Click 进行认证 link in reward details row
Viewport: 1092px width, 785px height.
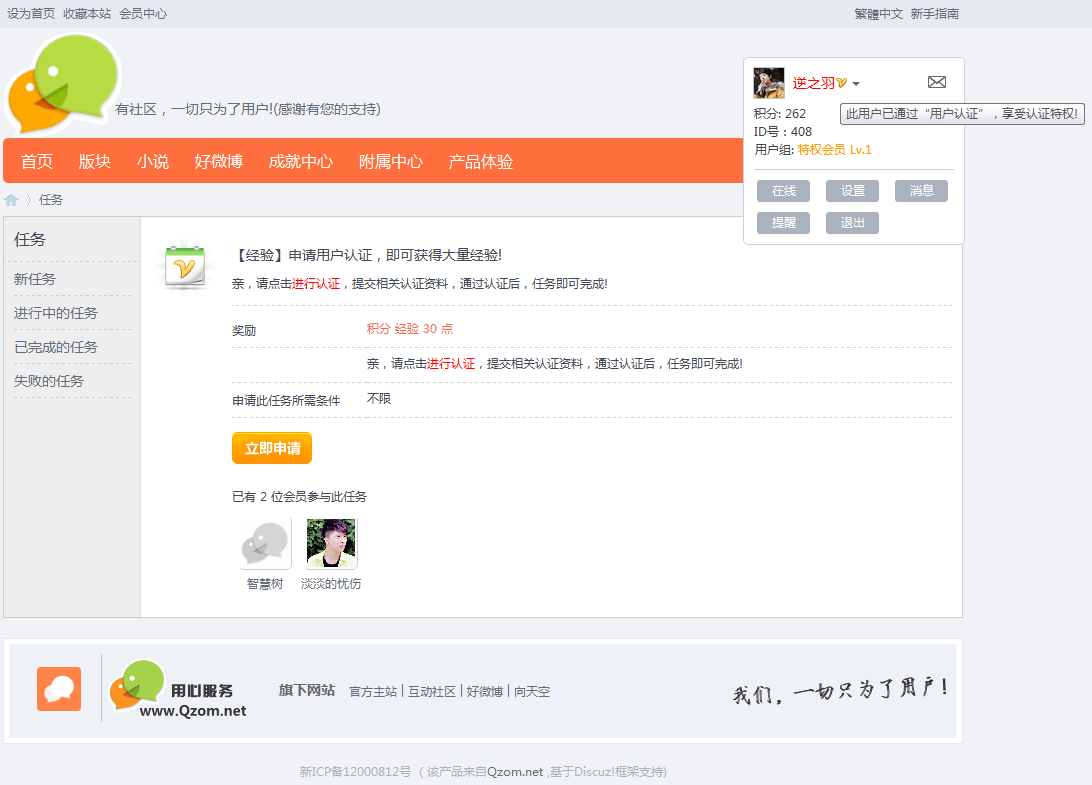click(x=451, y=364)
